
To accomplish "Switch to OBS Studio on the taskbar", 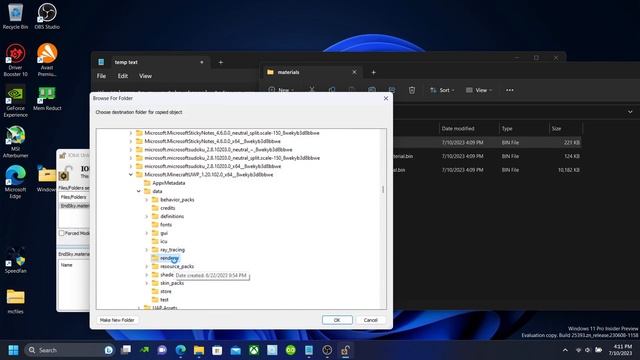I will coord(327,350).
